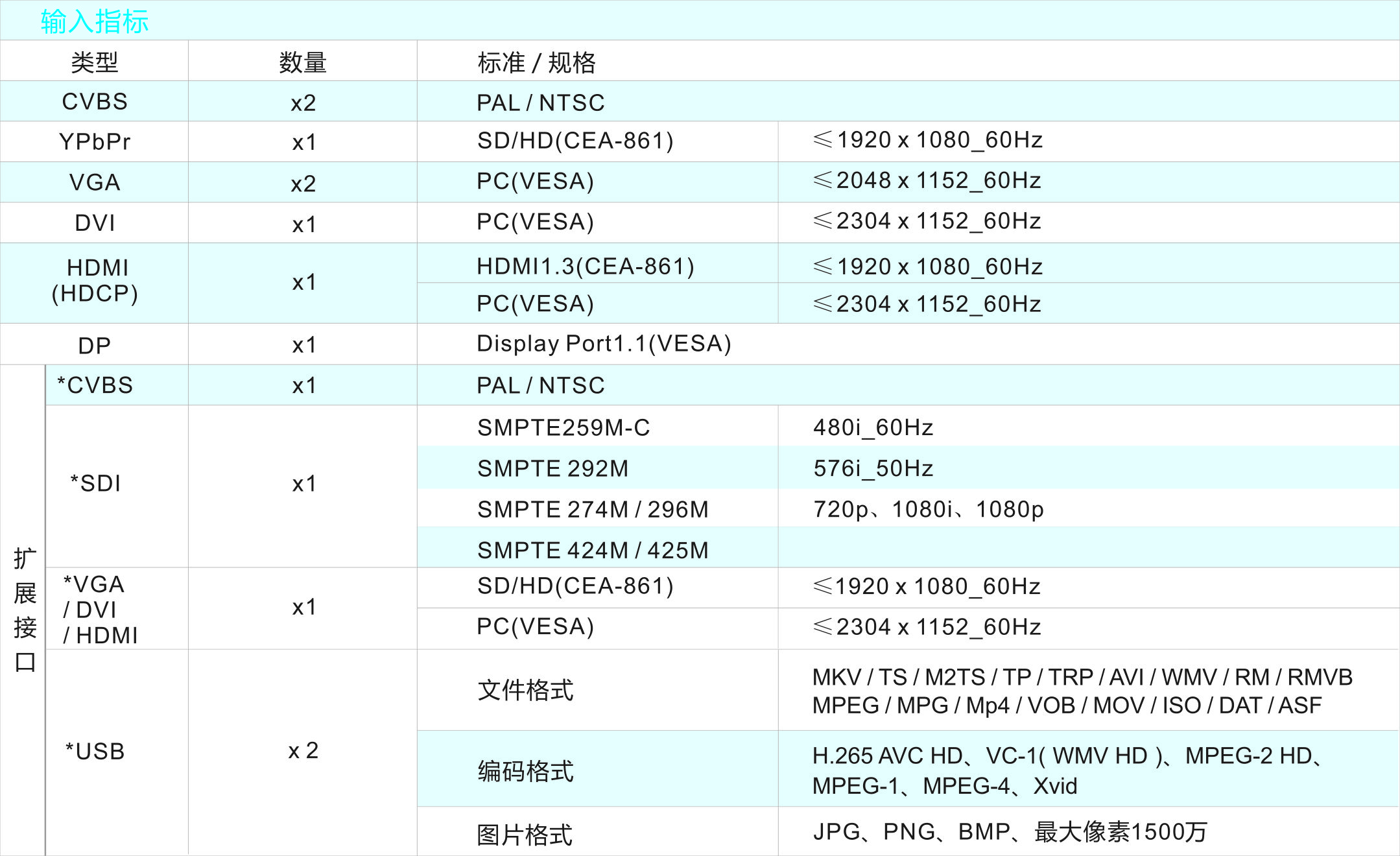
Task: Click the 输入指标 heading text
Action: (x=95, y=21)
